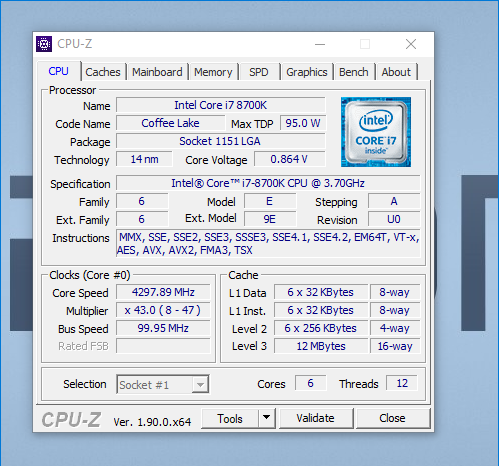Click the Intel Core i7 logo badge
Screen dimensions: 499x466
click(x=376, y=132)
